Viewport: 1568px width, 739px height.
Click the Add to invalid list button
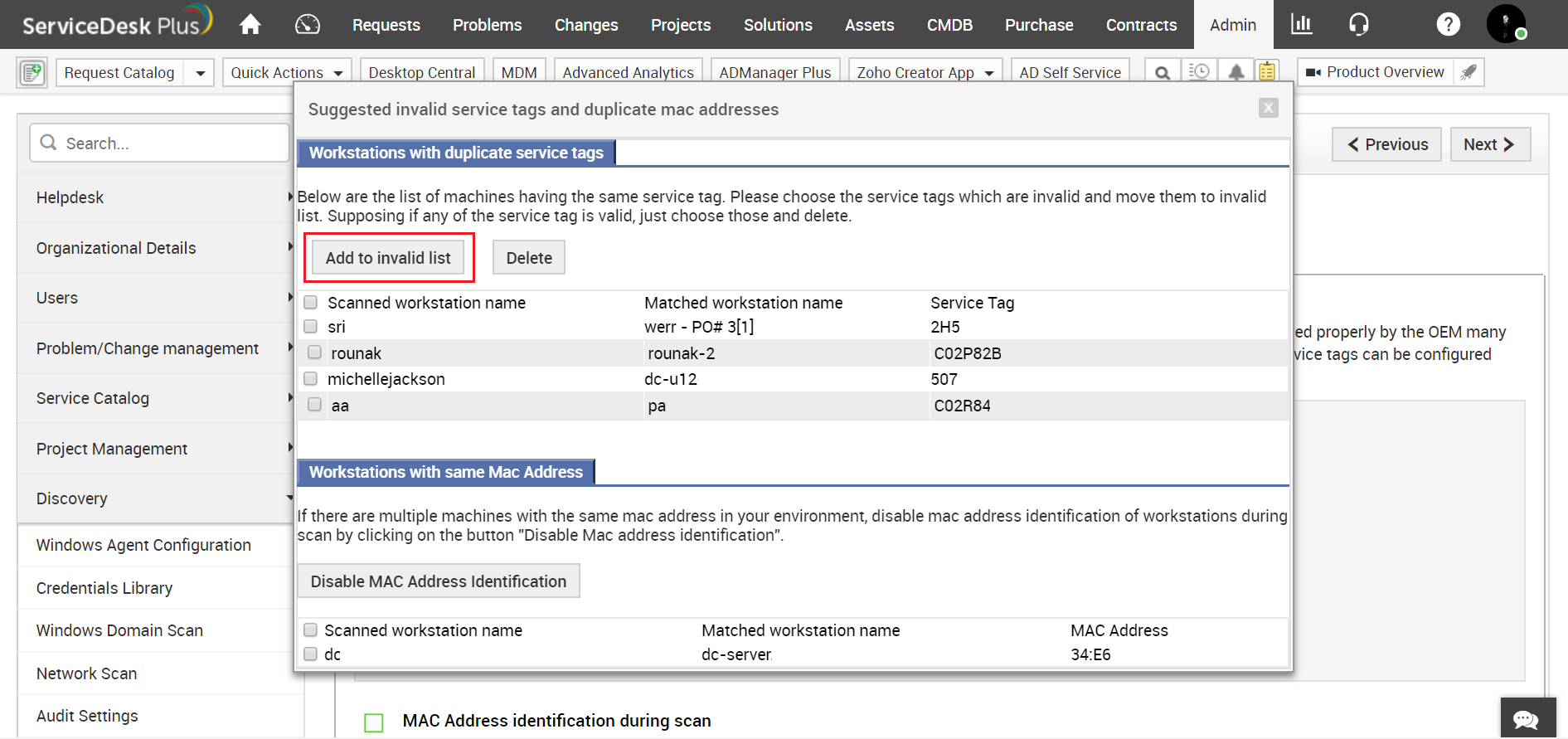388,258
